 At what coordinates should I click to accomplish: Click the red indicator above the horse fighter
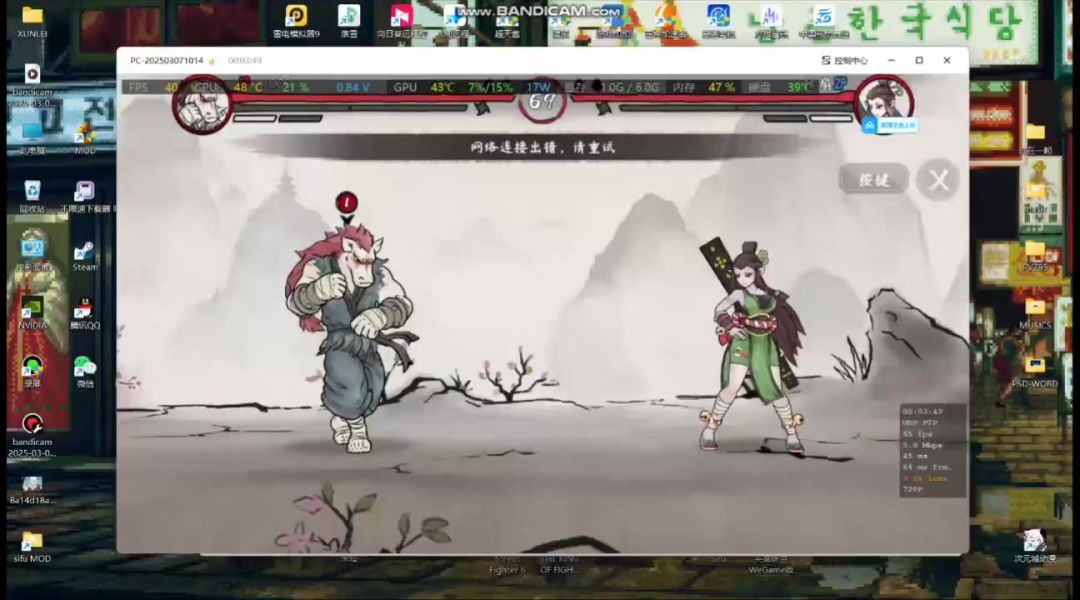tap(346, 203)
